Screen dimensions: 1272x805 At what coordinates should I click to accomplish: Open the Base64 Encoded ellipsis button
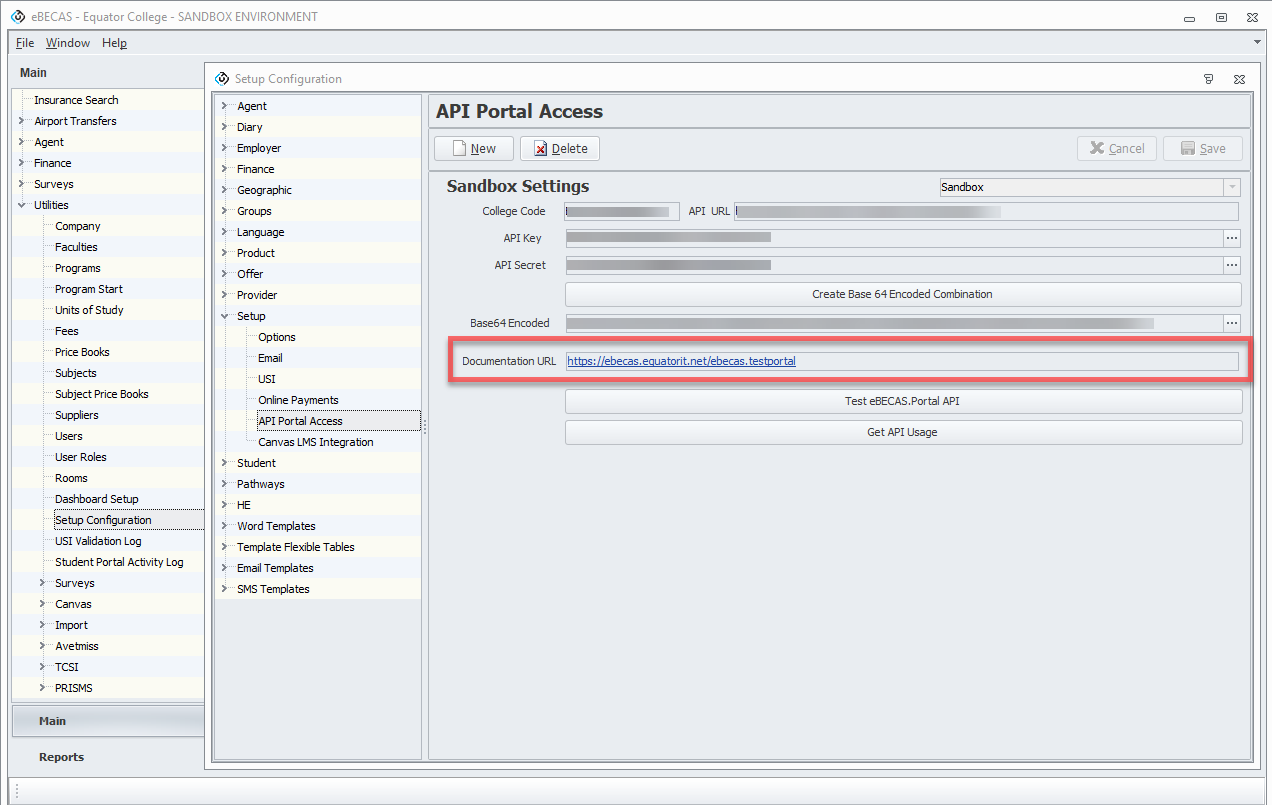tap(1232, 323)
